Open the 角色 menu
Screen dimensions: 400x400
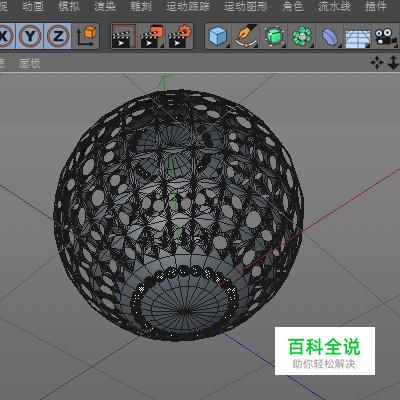293,6
